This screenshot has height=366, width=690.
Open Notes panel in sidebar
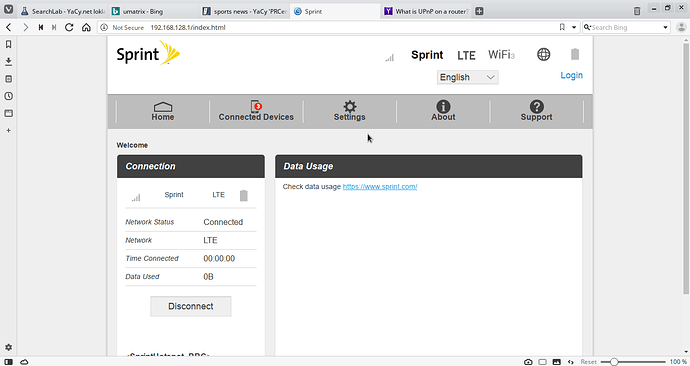(x=8, y=79)
